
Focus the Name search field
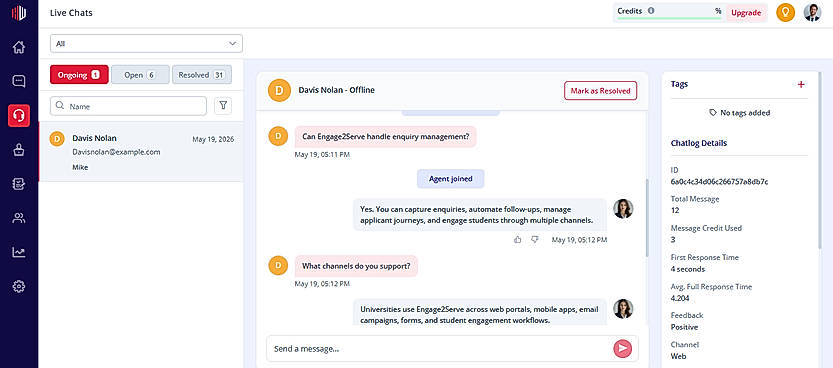coord(128,106)
